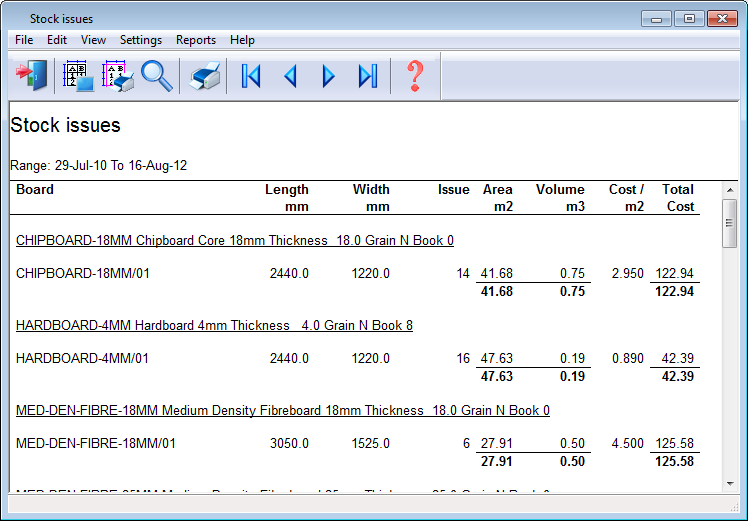Click issue count 14 for chipboard
The height and width of the screenshot is (521, 748).
[x=463, y=273]
